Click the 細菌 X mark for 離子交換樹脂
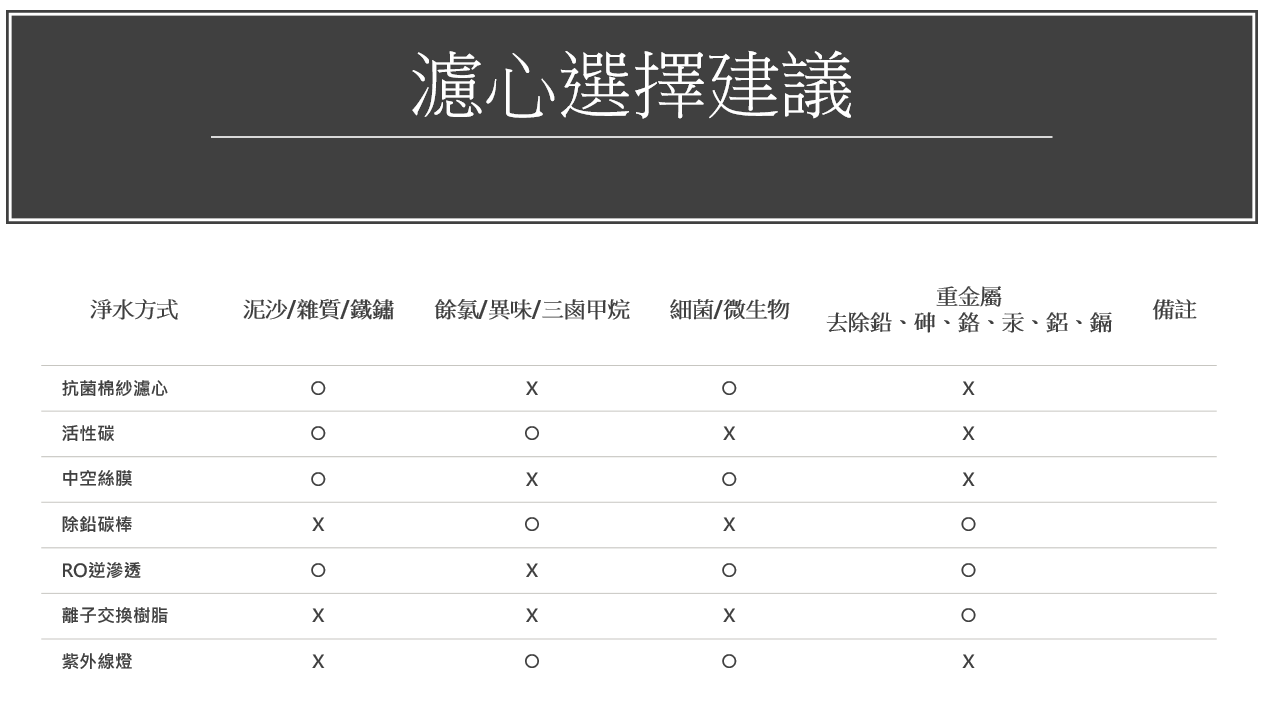 point(729,617)
